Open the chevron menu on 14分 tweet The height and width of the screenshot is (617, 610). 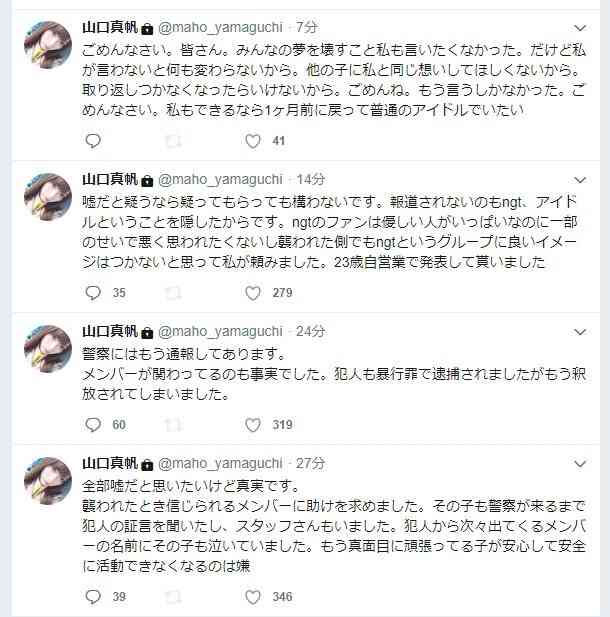pyautogui.click(x=580, y=180)
